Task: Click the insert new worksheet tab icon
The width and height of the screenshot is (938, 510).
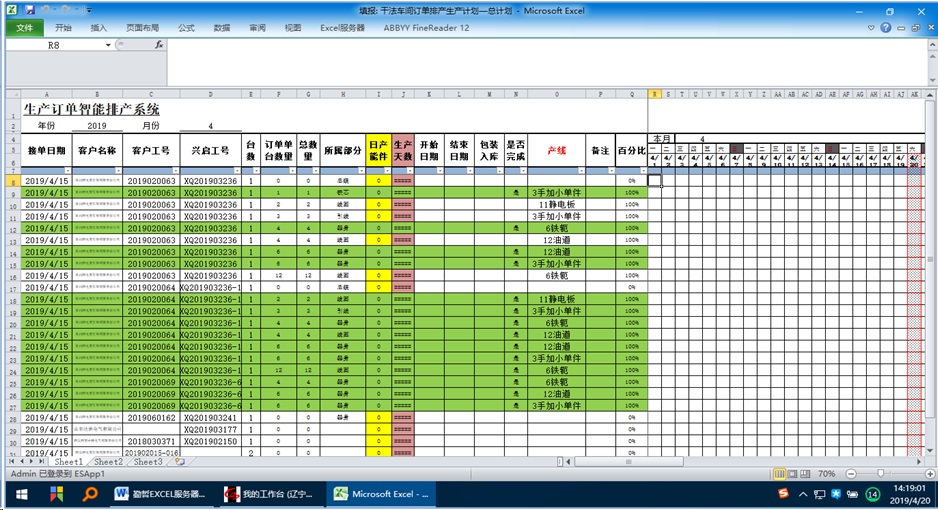Action: (179, 462)
